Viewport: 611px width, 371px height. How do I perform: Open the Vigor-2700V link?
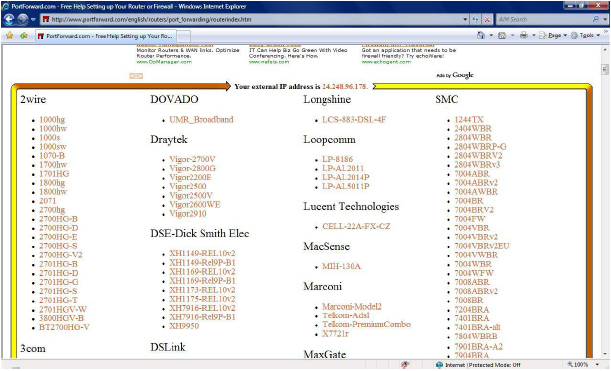coord(192,159)
